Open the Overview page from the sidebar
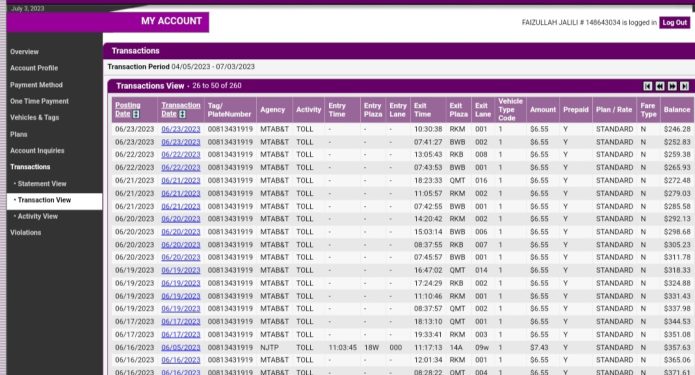 [24, 52]
